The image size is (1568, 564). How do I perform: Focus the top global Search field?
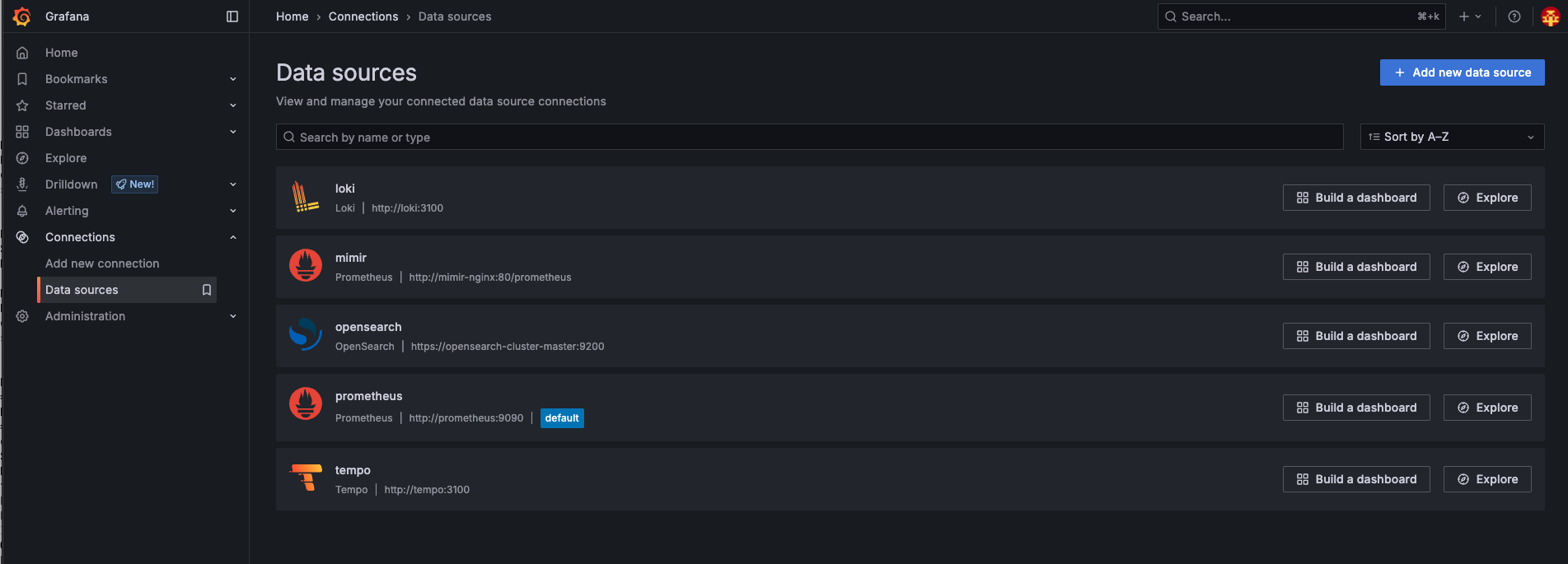coord(1302,16)
